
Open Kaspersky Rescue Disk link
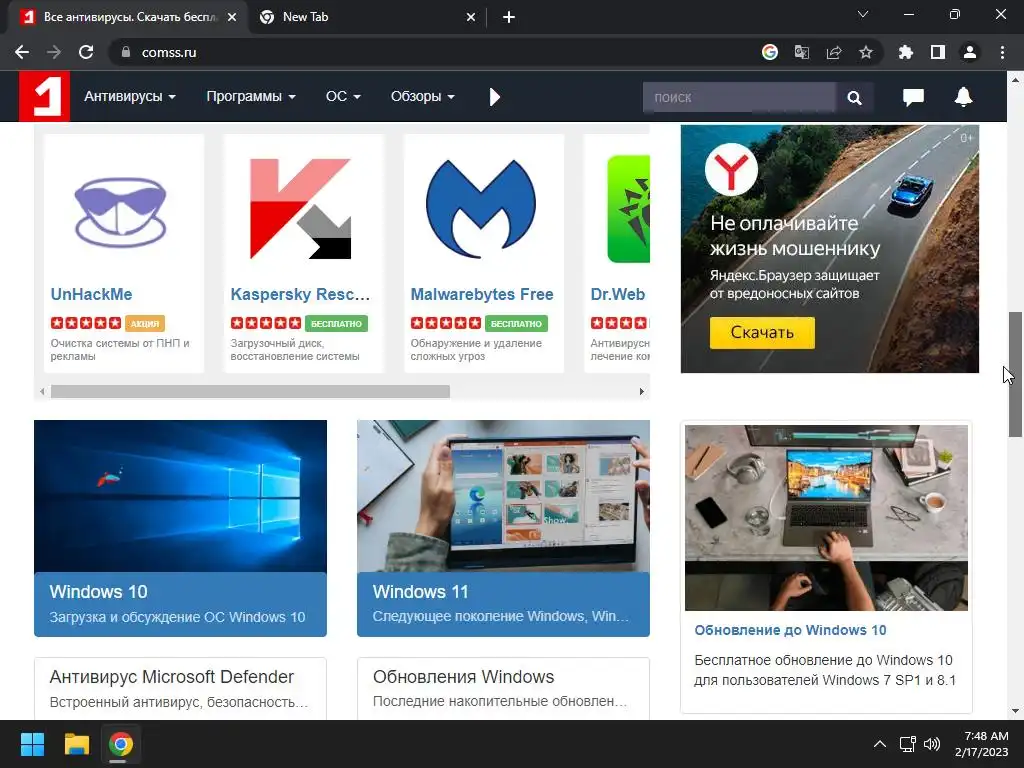pos(300,295)
